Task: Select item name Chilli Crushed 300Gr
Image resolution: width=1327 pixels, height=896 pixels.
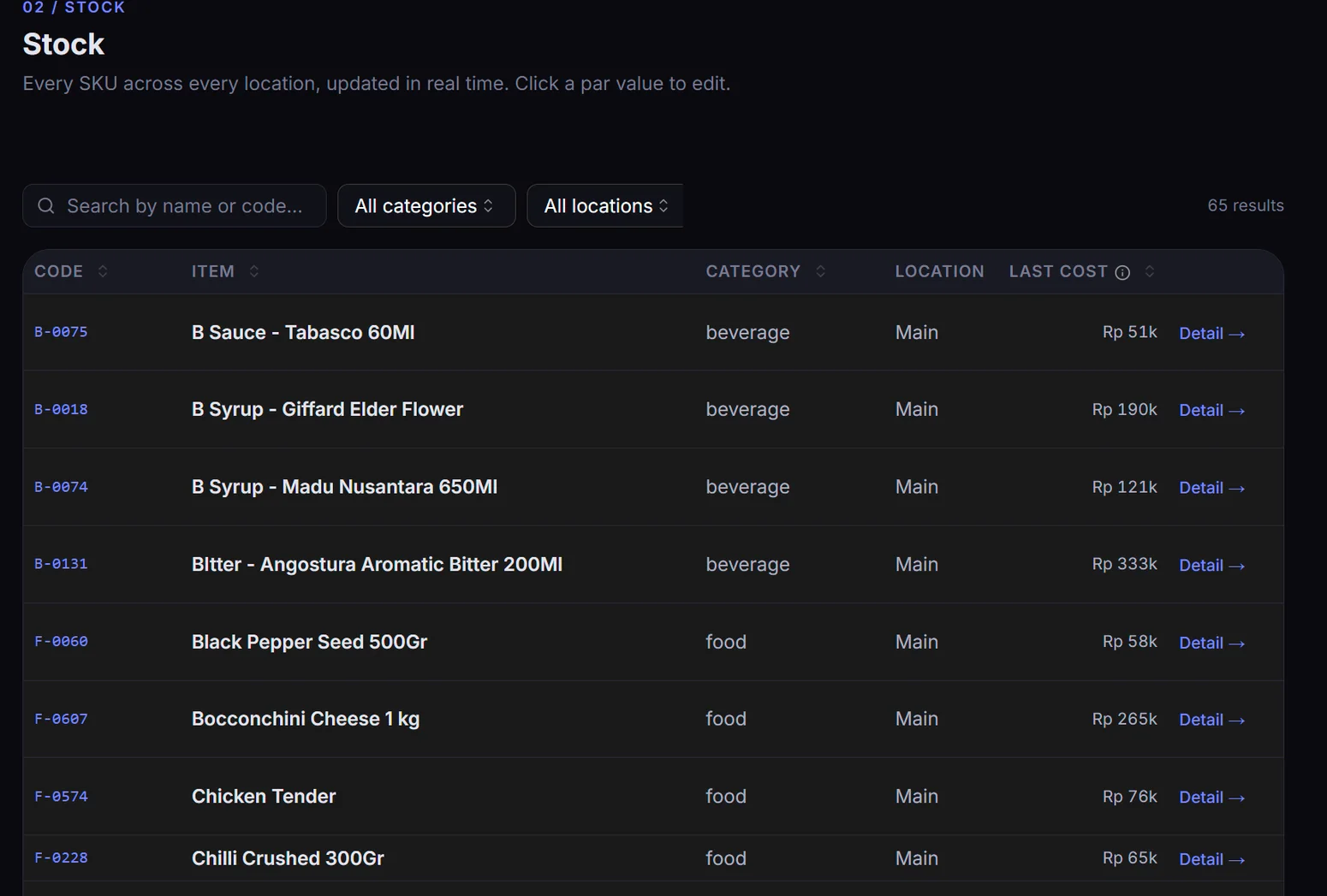Action: (288, 857)
